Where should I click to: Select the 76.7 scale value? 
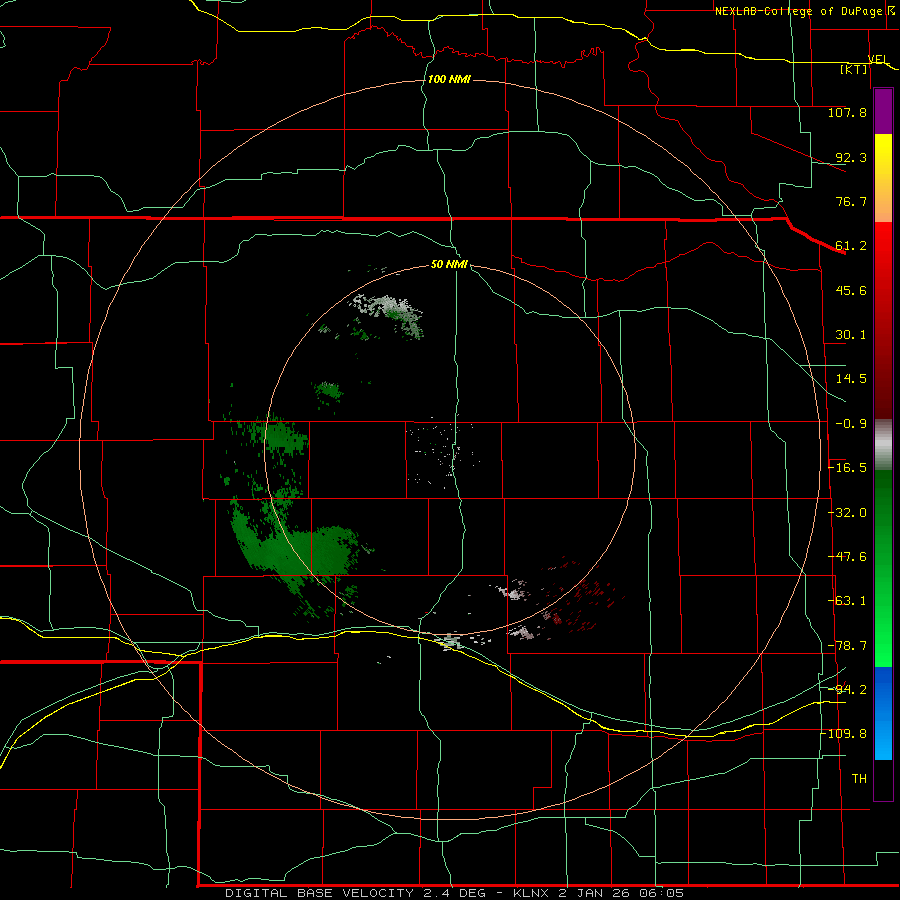coord(851,201)
